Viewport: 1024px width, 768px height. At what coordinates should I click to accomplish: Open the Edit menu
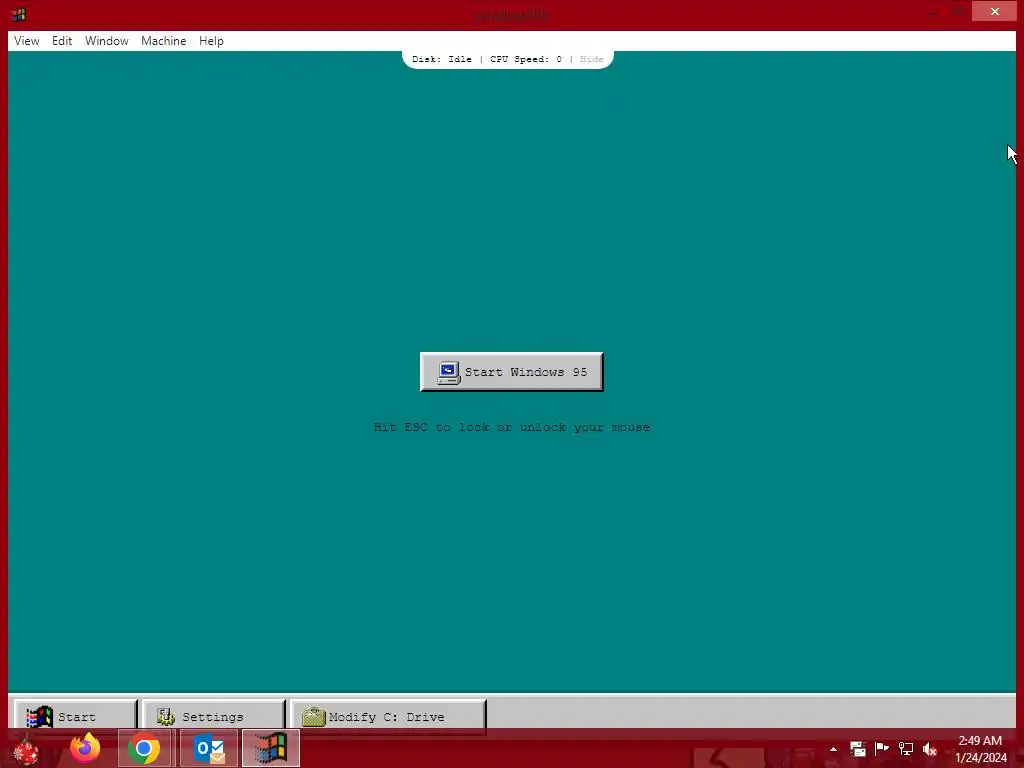[x=62, y=40]
